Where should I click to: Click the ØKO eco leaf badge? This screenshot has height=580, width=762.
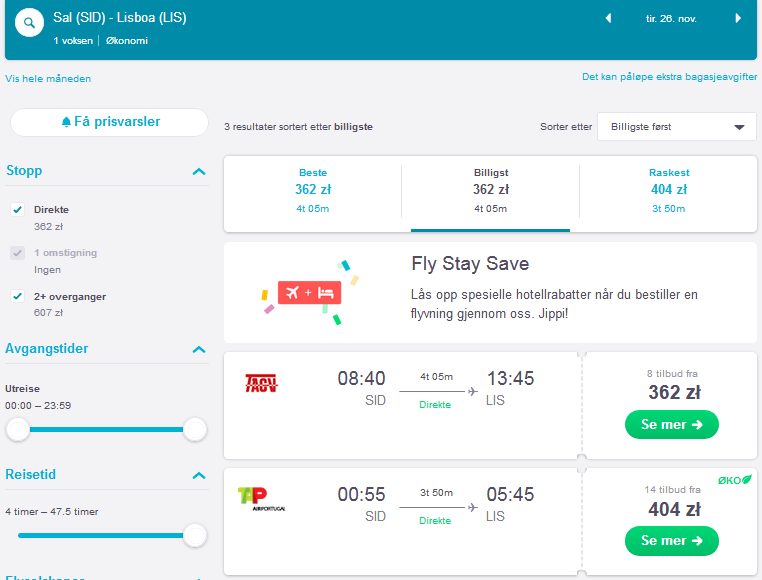[x=735, y=480]
